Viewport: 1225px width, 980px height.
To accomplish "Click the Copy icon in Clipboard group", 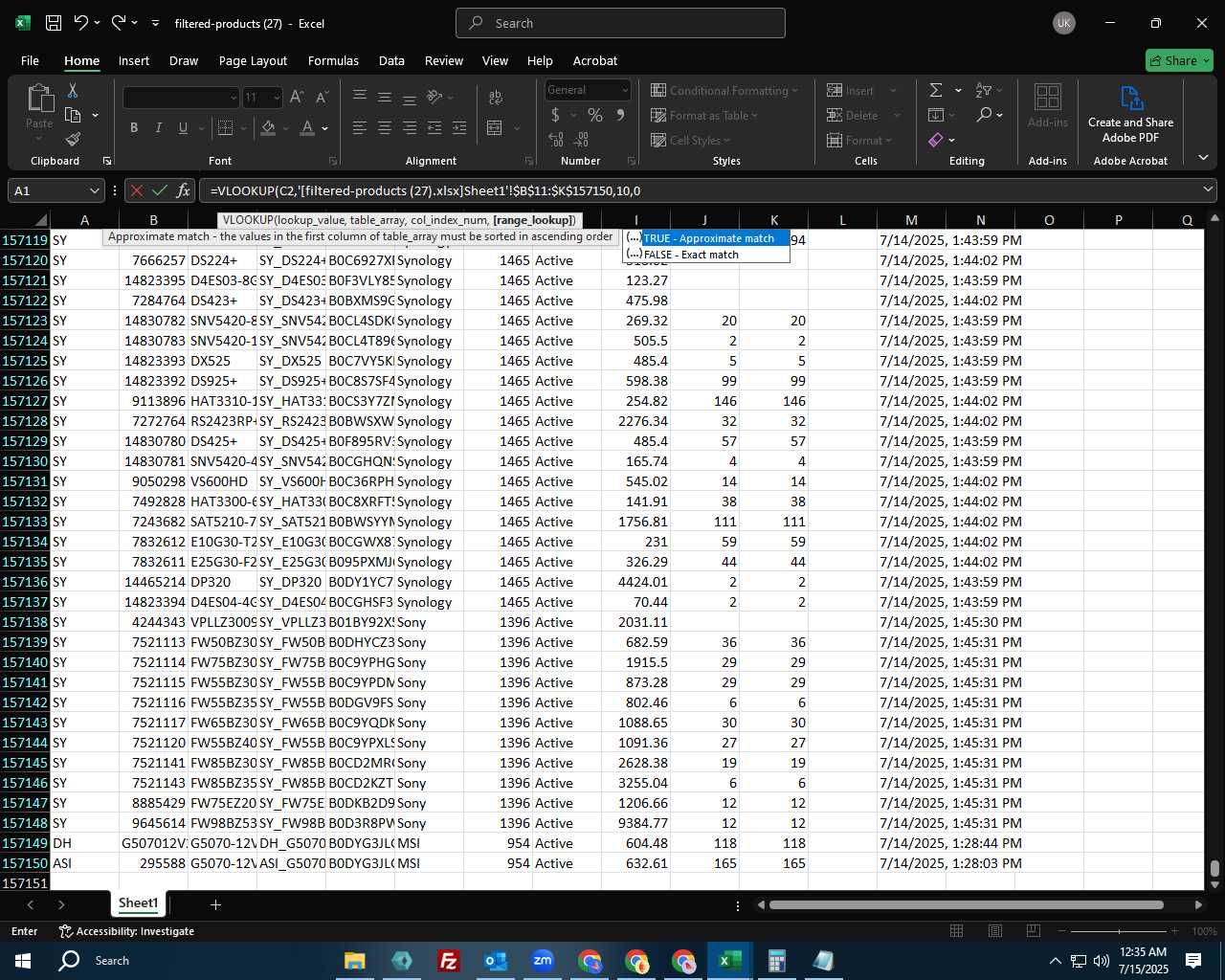I will point(73,116).
